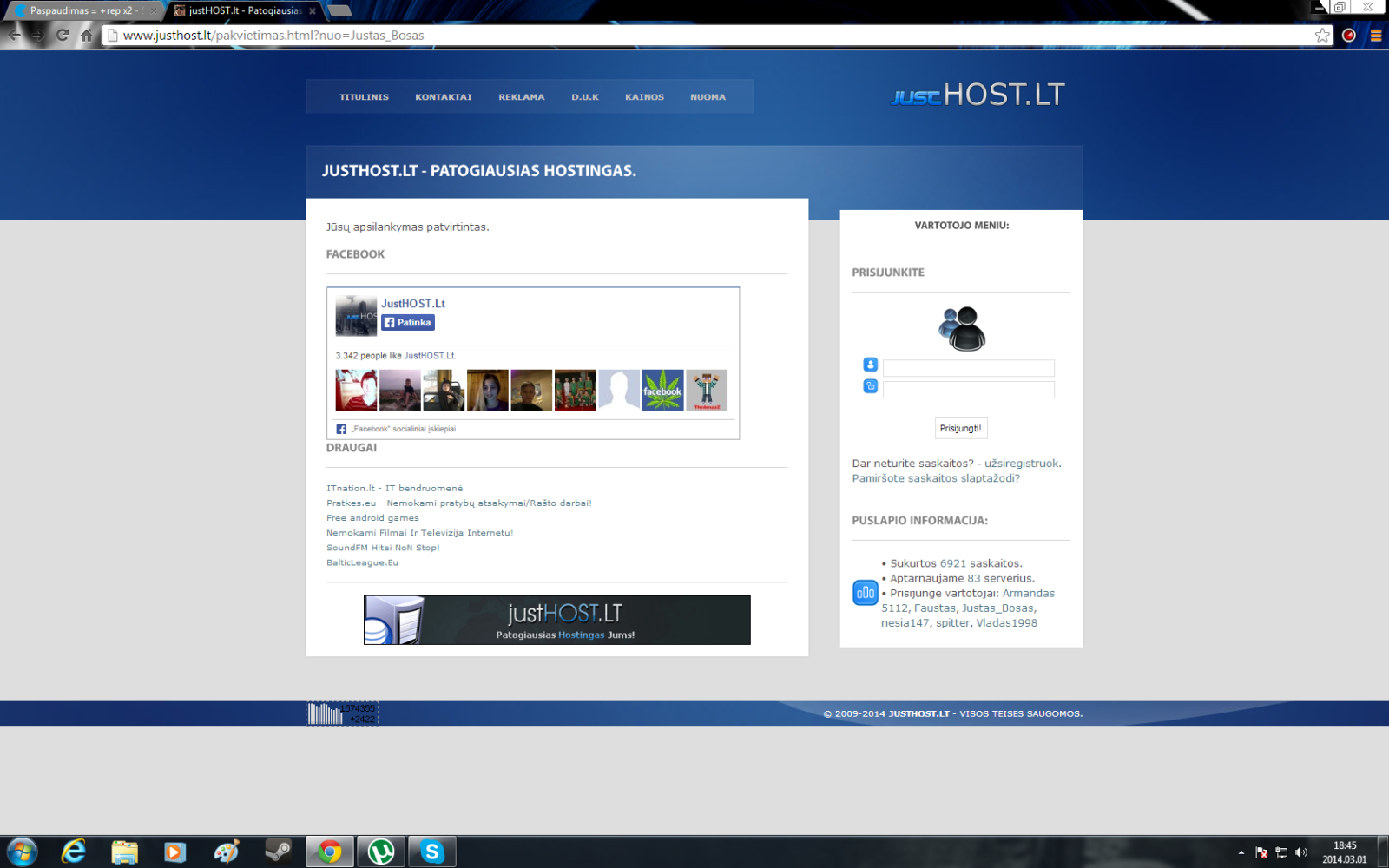
Task: Open uTorrent from the taskbar
Action: coord(381,852)
